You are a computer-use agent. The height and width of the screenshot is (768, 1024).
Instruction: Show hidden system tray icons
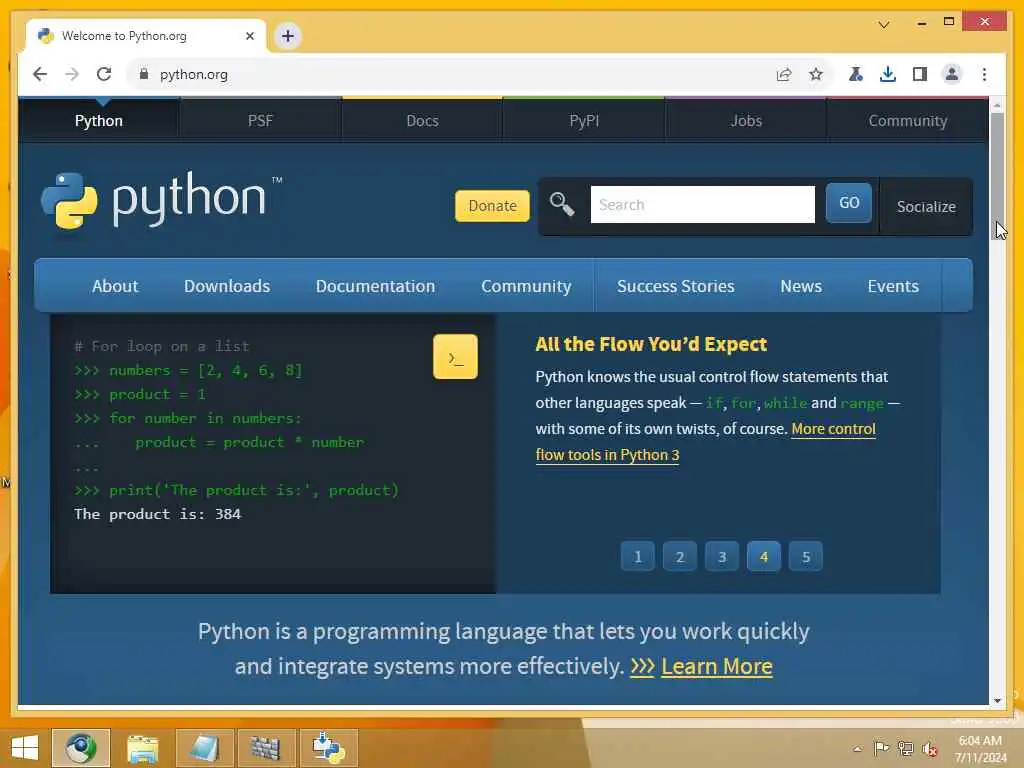point(857,749)
